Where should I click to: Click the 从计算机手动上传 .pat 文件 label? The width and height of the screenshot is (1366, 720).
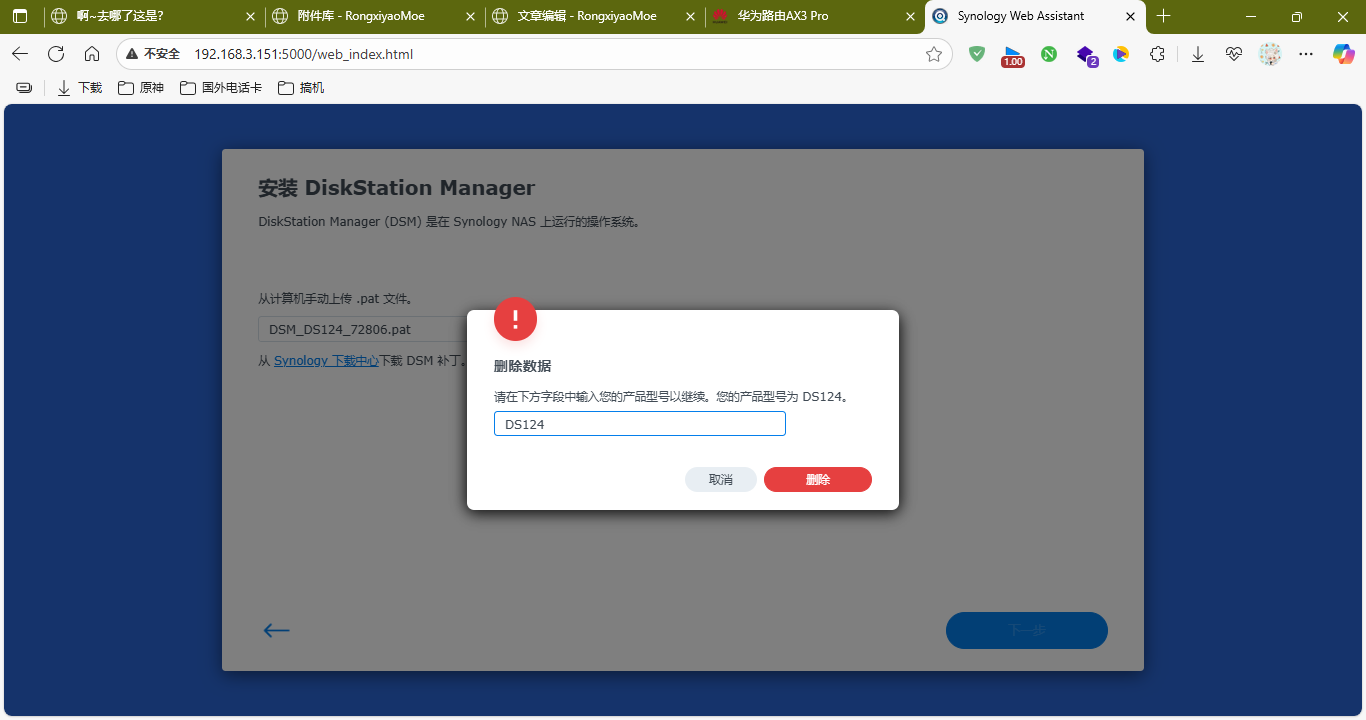pos(335,298)
